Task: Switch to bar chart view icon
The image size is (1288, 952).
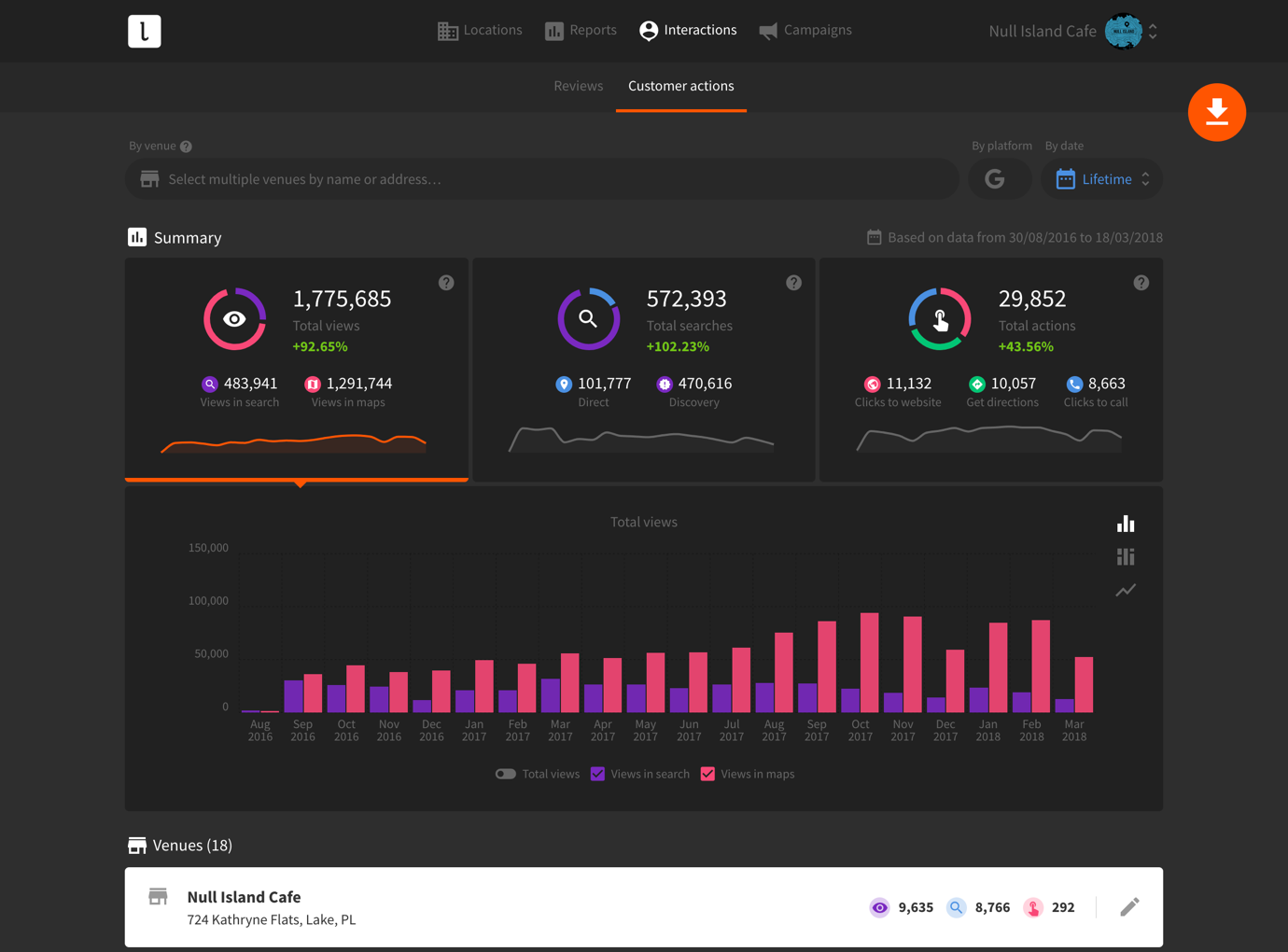Action: (1126, 524)
